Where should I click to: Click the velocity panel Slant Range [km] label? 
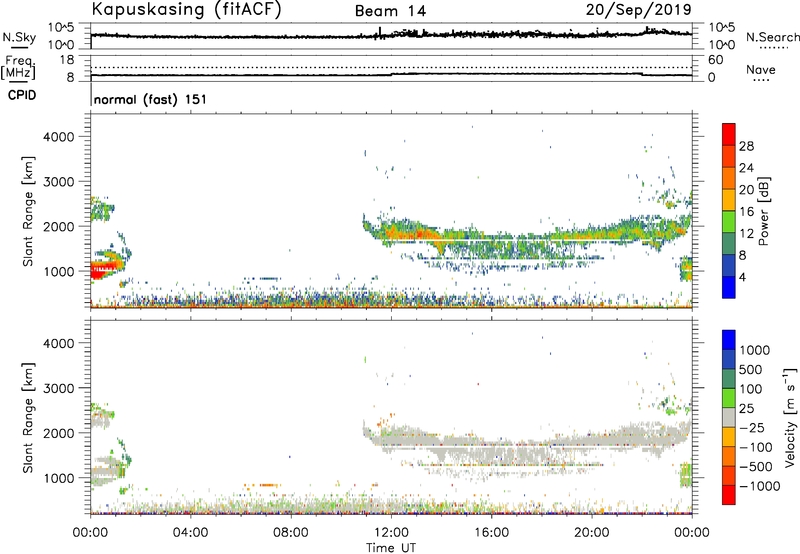(x=28, y=418)
